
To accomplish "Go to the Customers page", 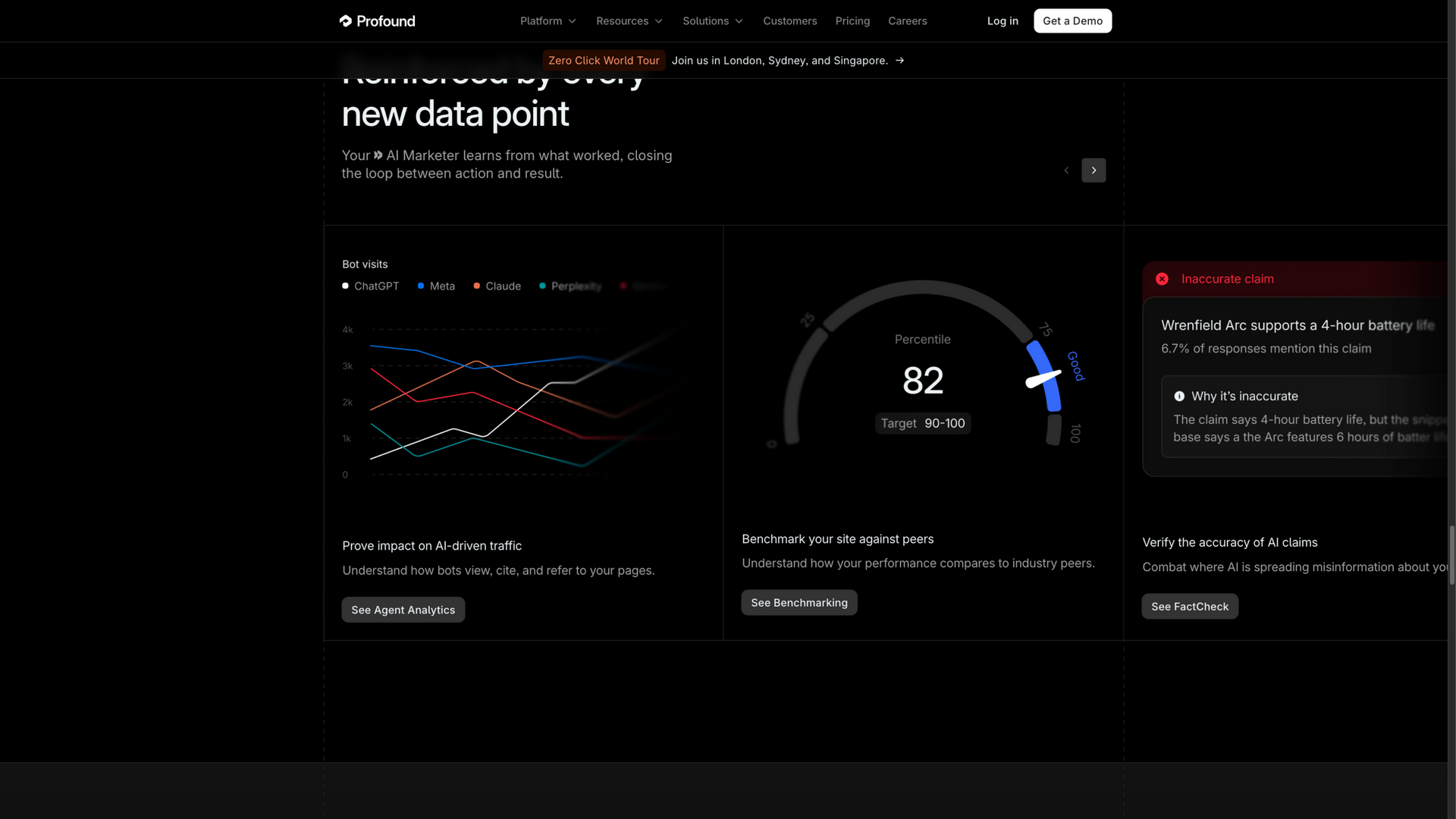I will pyautogui.click(x=789, y=20).
